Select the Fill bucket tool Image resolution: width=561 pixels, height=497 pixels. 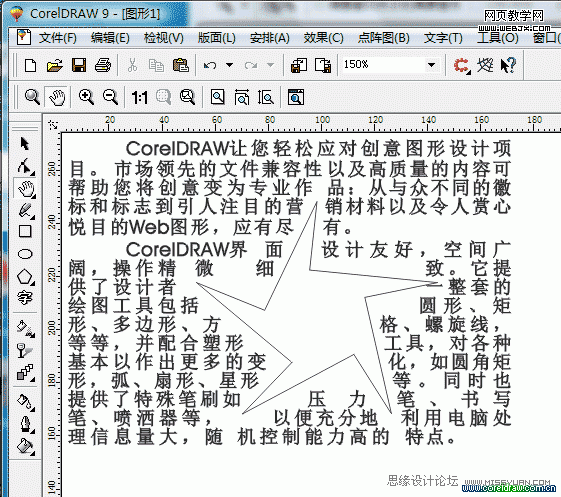click(x=25, y=446)
